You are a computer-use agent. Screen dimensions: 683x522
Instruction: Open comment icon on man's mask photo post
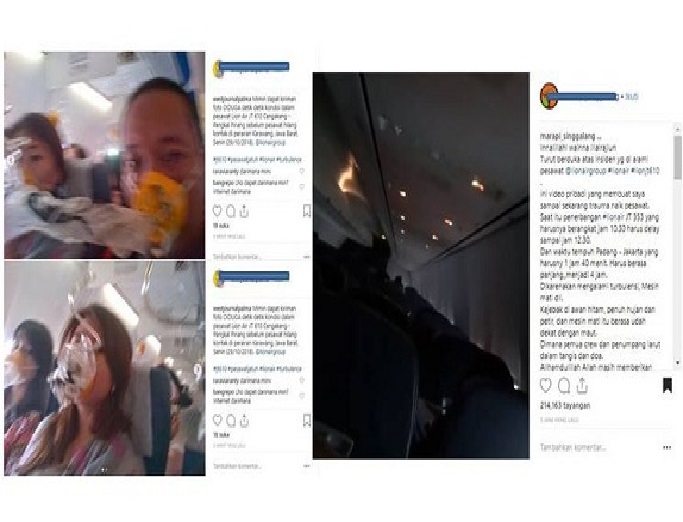pos(231,211)
